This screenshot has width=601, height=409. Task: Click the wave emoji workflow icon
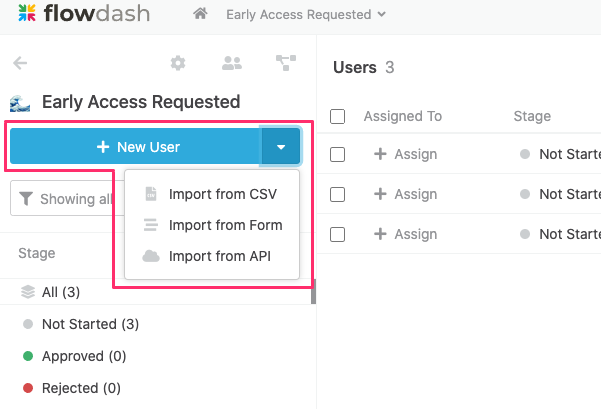coord(20,103)
